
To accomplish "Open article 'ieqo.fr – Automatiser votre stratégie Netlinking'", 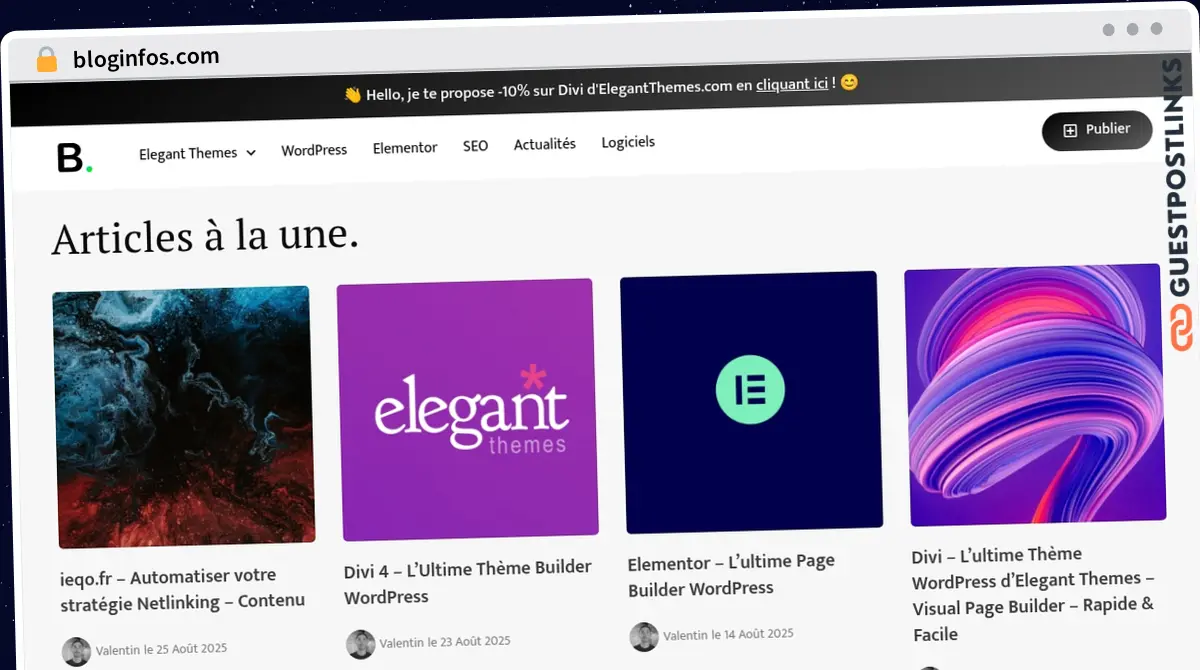I will coord(183,589).
